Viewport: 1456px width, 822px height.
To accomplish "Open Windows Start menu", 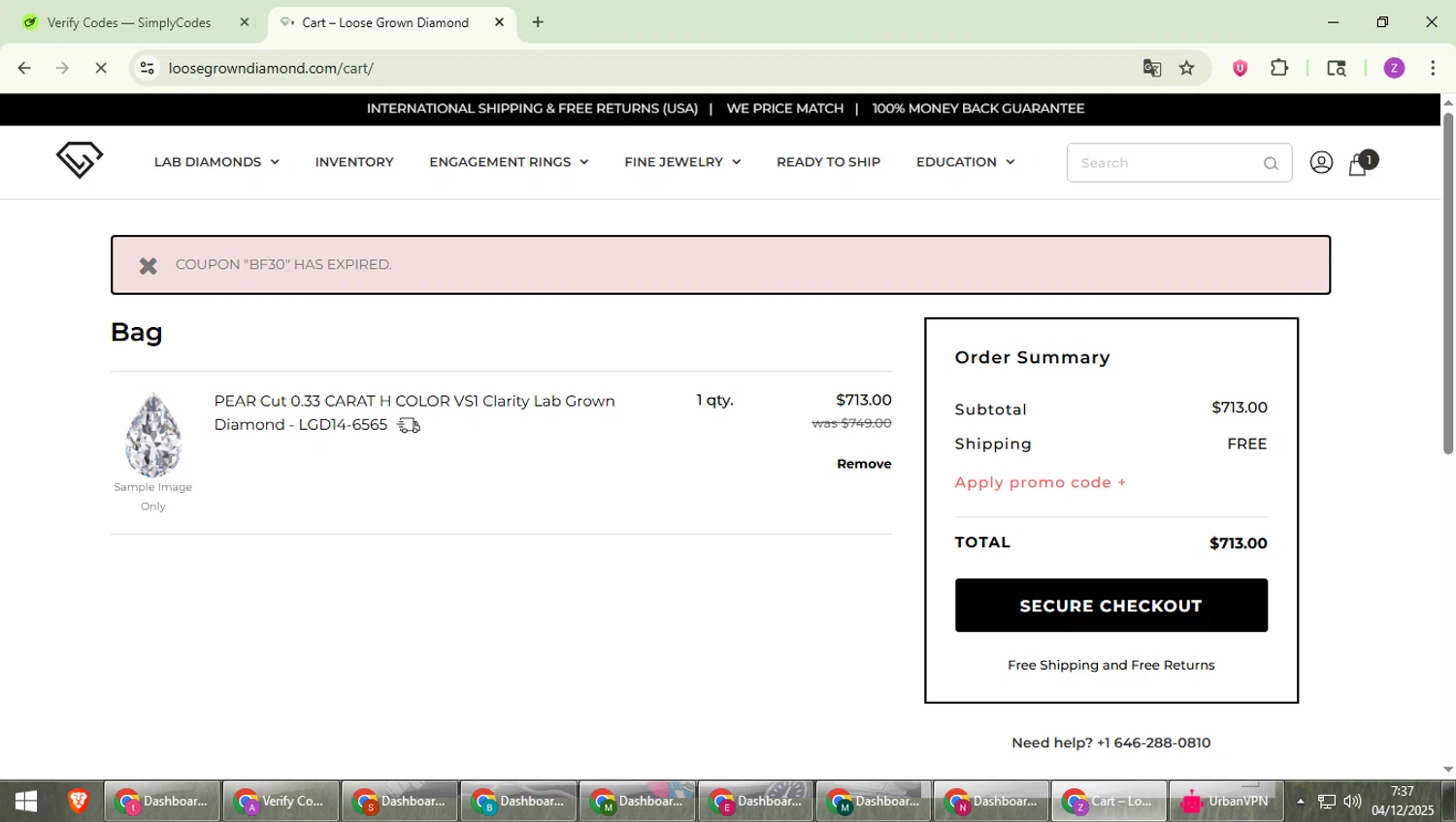I will pyautogui.click(x=26, y=802).
